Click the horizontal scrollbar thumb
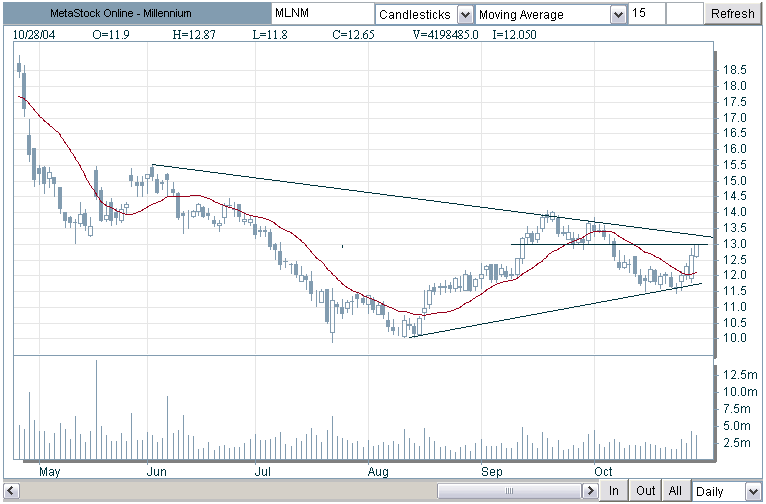Viewport: 766px width, 504px height. [510, 490]
